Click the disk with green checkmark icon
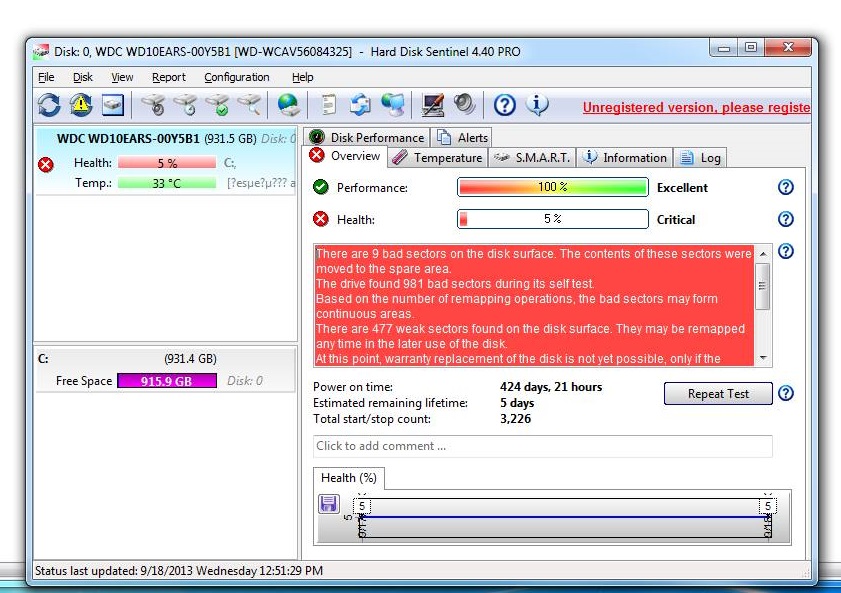 (x=217, y=105)
